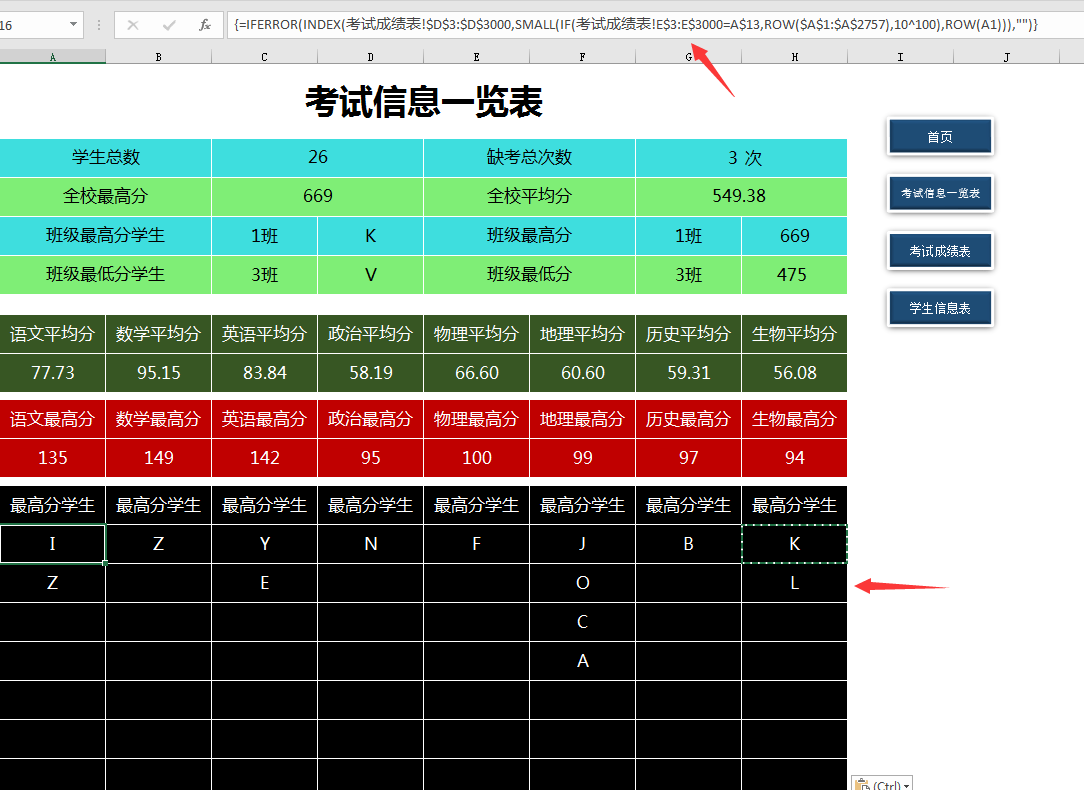The height and width of the screenshot is (790, 1084).
Task: Click the 班级最低分 label cell
Action: coord(530,274)
